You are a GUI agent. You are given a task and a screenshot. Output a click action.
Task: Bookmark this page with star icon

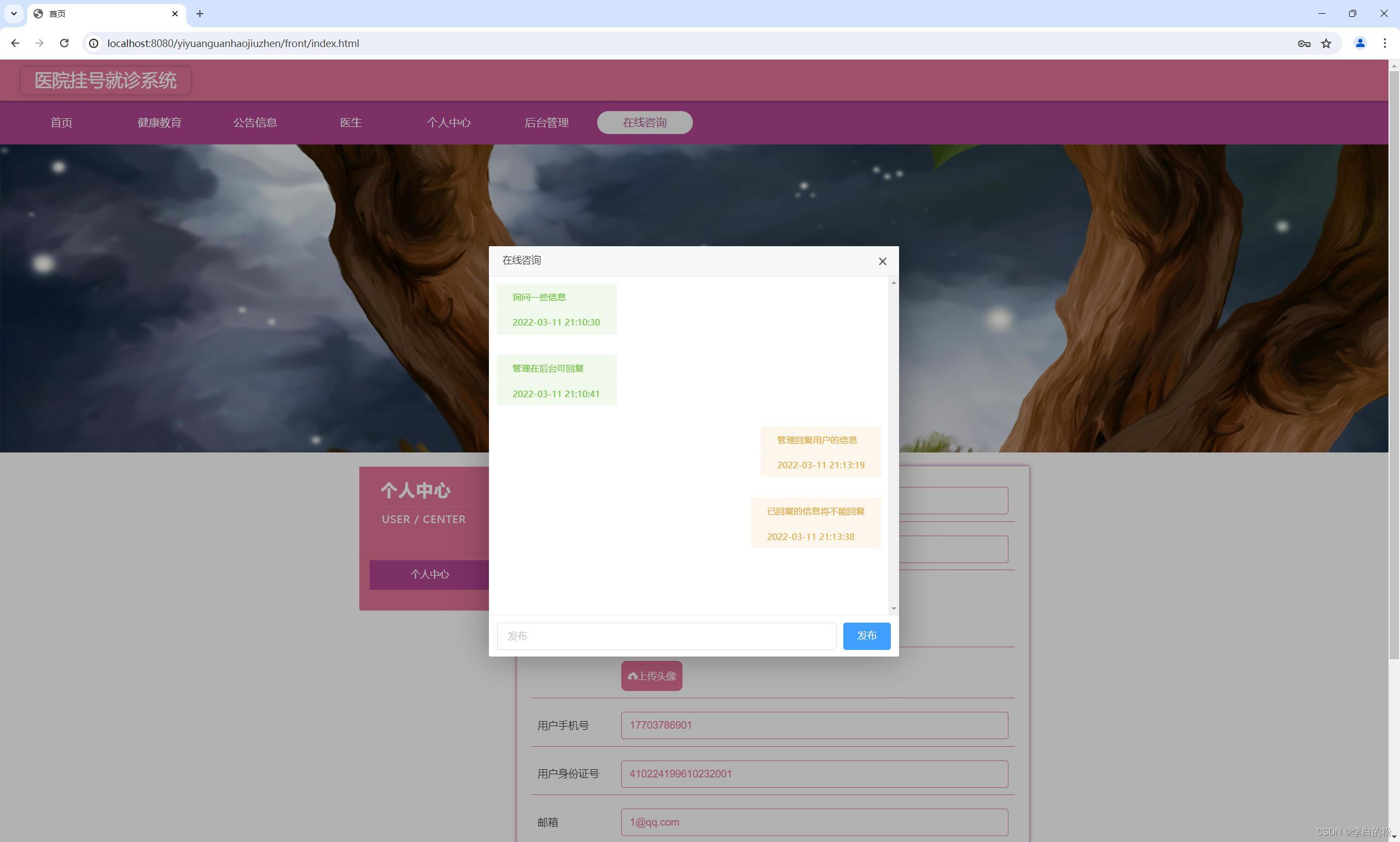[1326, 43]
